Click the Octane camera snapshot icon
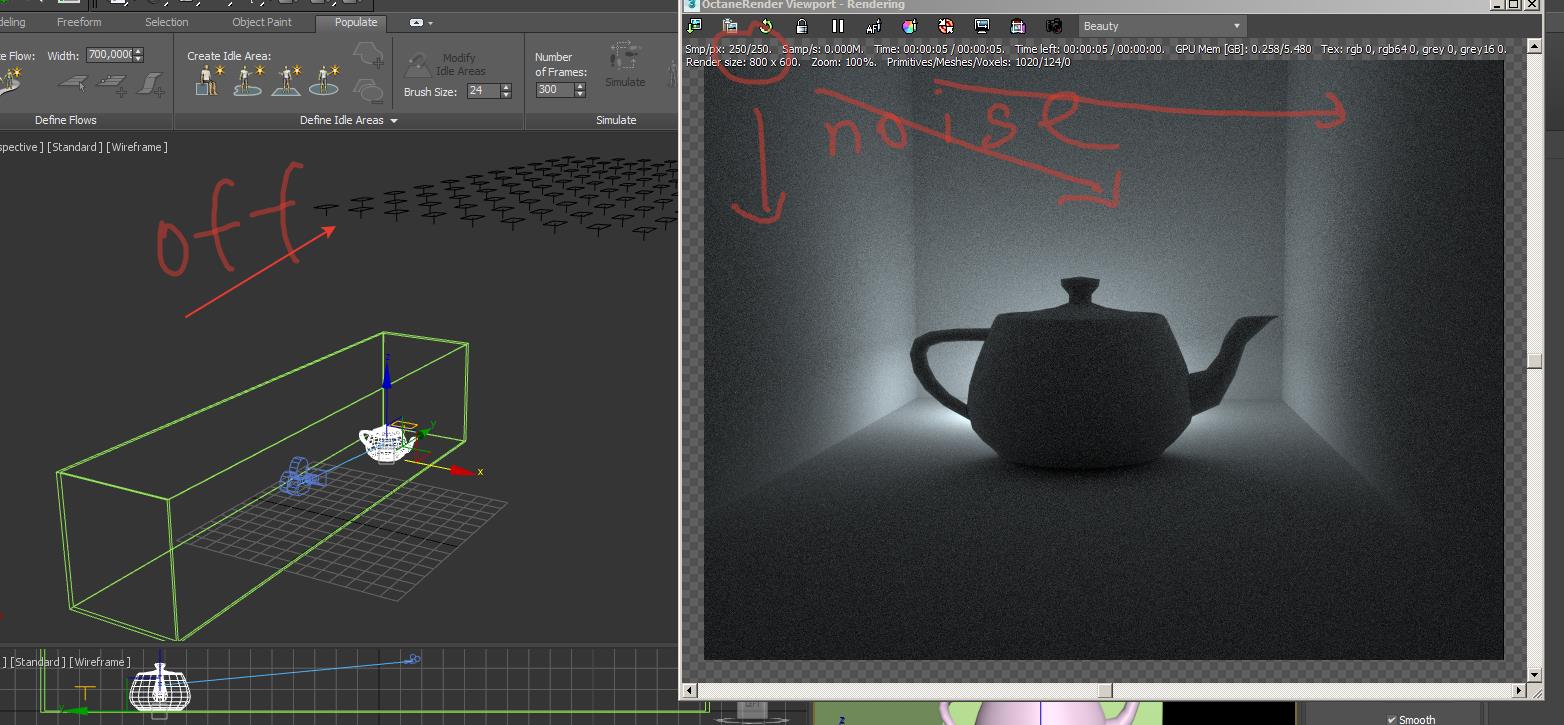 coord(1053,26)
